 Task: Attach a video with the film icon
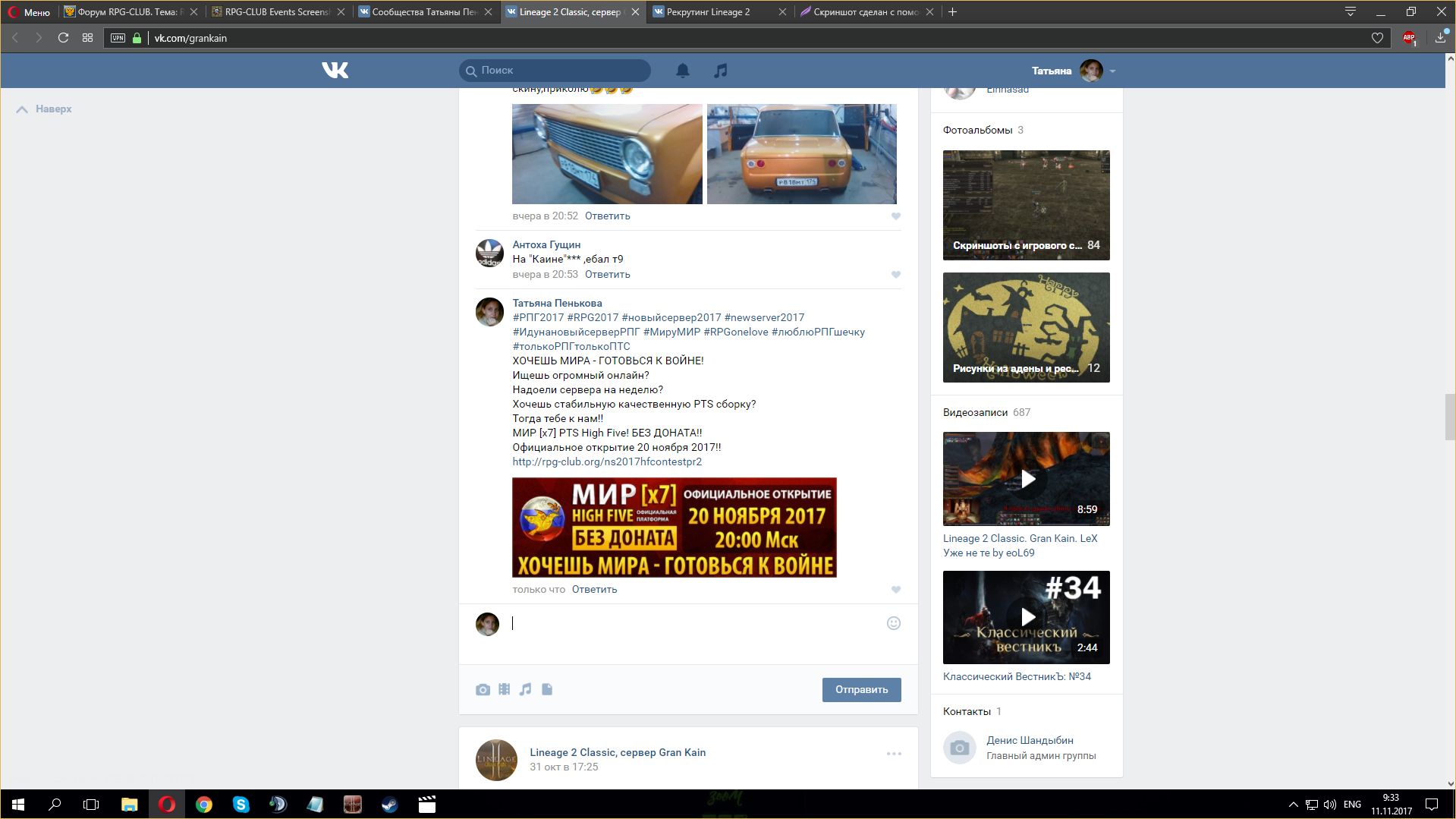(504, 689)
